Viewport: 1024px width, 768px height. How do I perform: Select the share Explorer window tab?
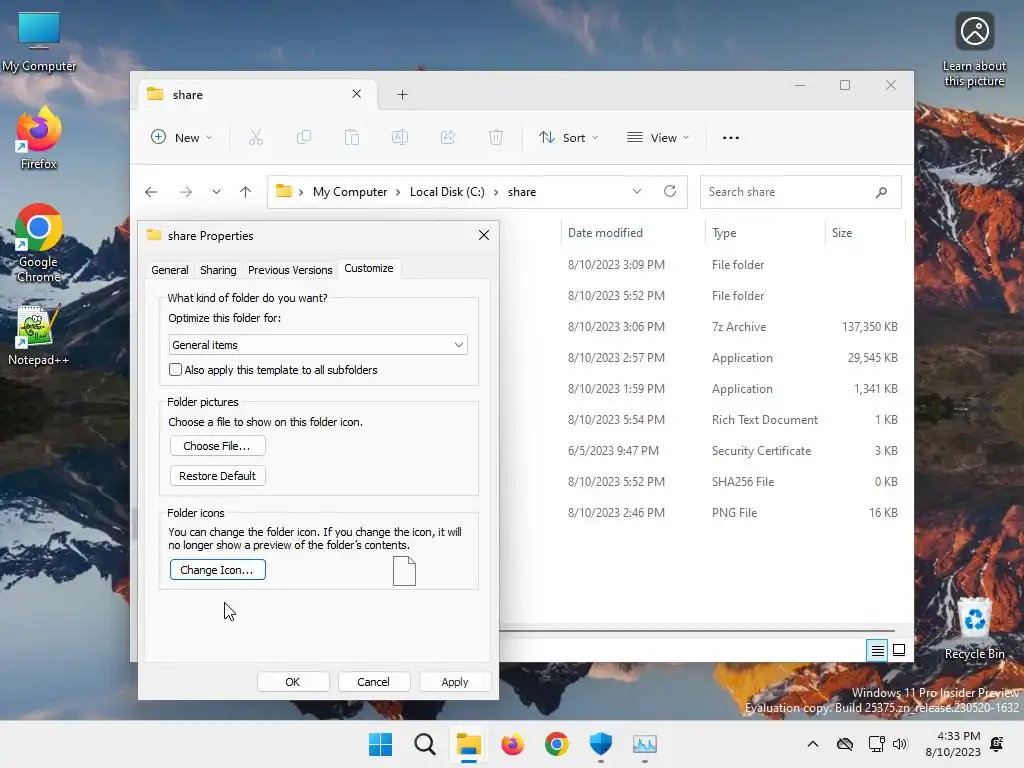pos(255,95)
